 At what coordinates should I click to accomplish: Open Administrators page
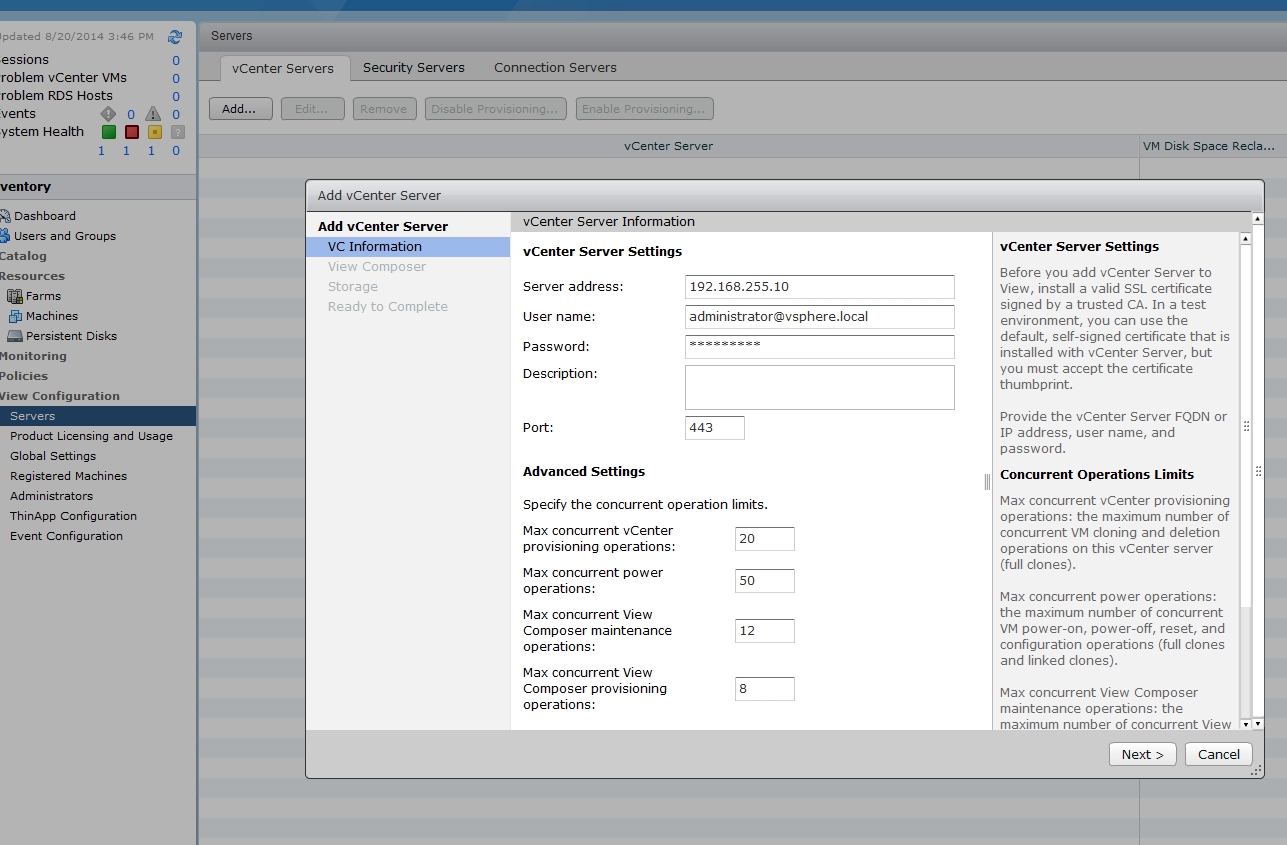tap(51, 496)
